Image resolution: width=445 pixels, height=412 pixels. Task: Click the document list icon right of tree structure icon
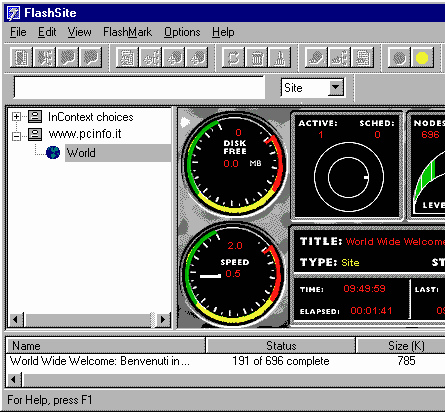362,58
